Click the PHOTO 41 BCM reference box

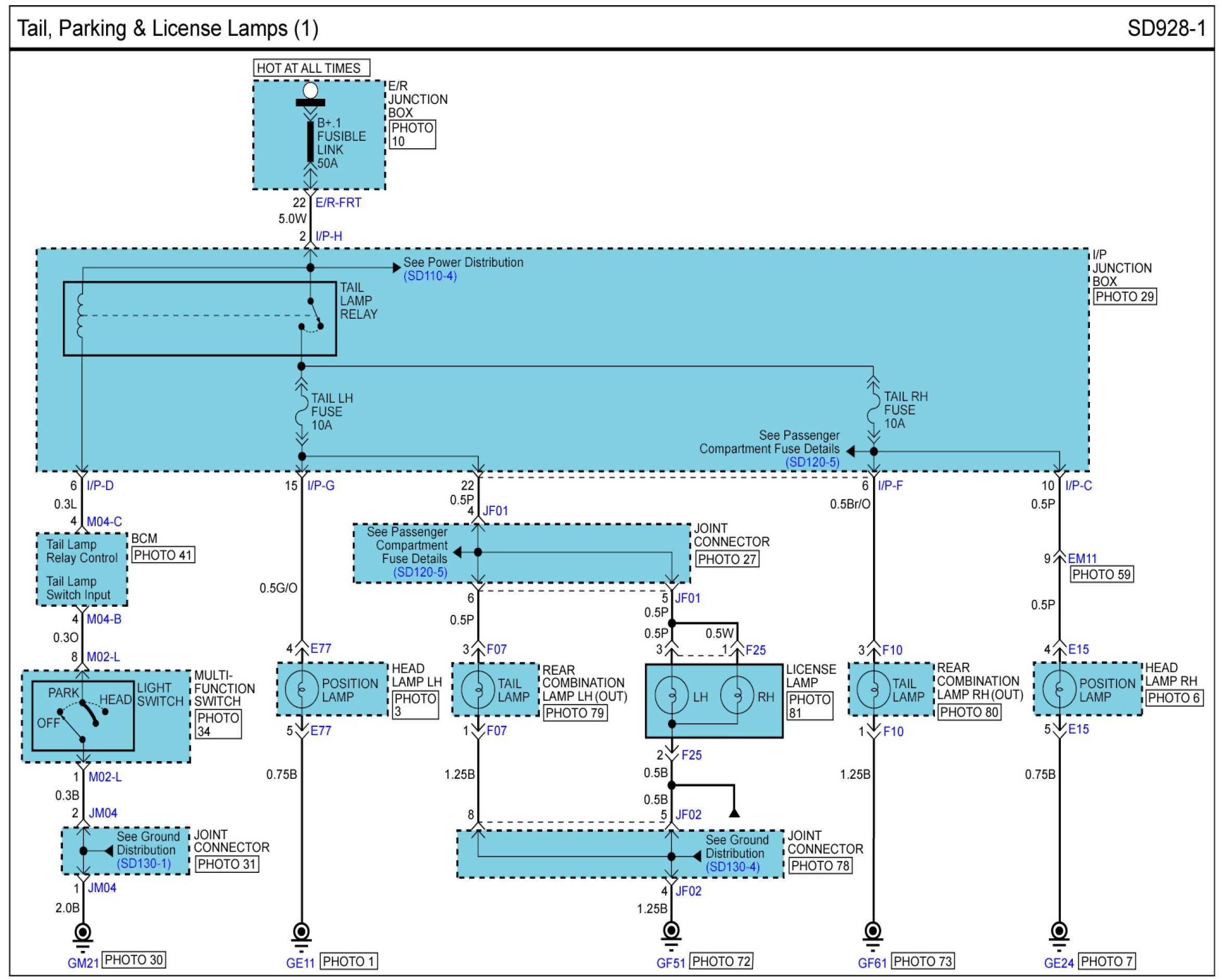pos(163,555)
